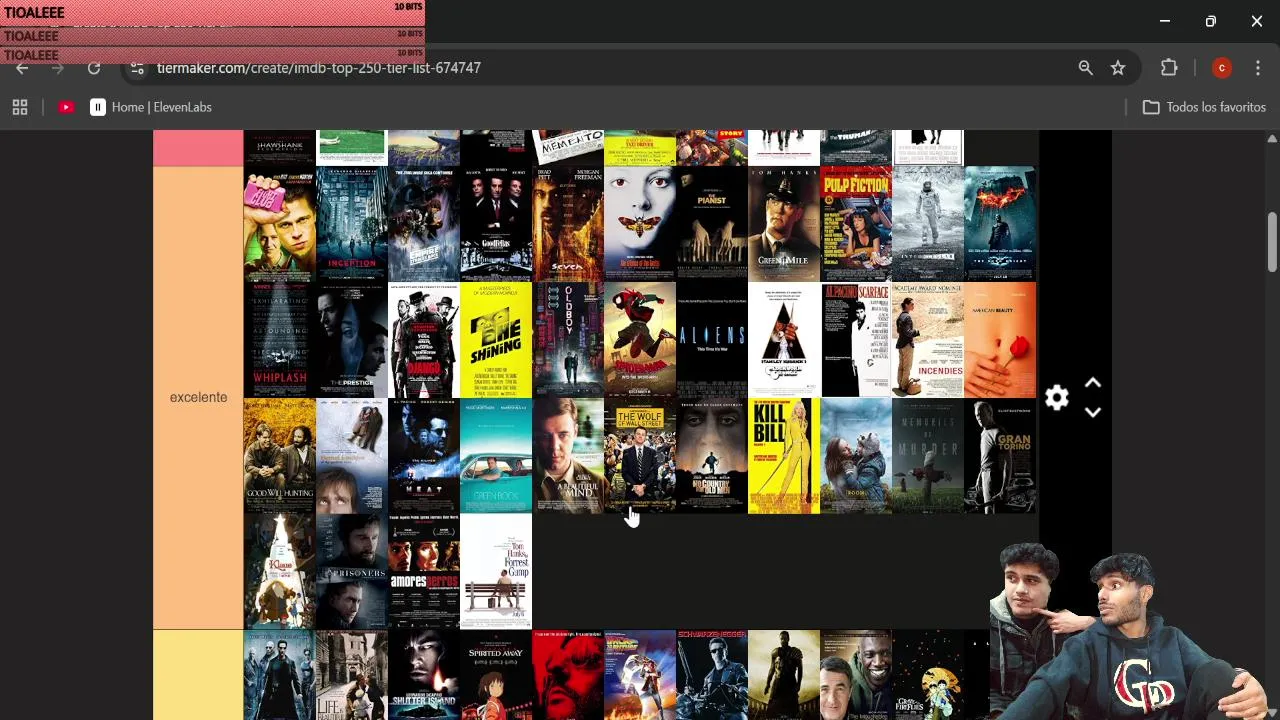Select The Pianist poster
1280x720 pixels.
pos(711,224)
